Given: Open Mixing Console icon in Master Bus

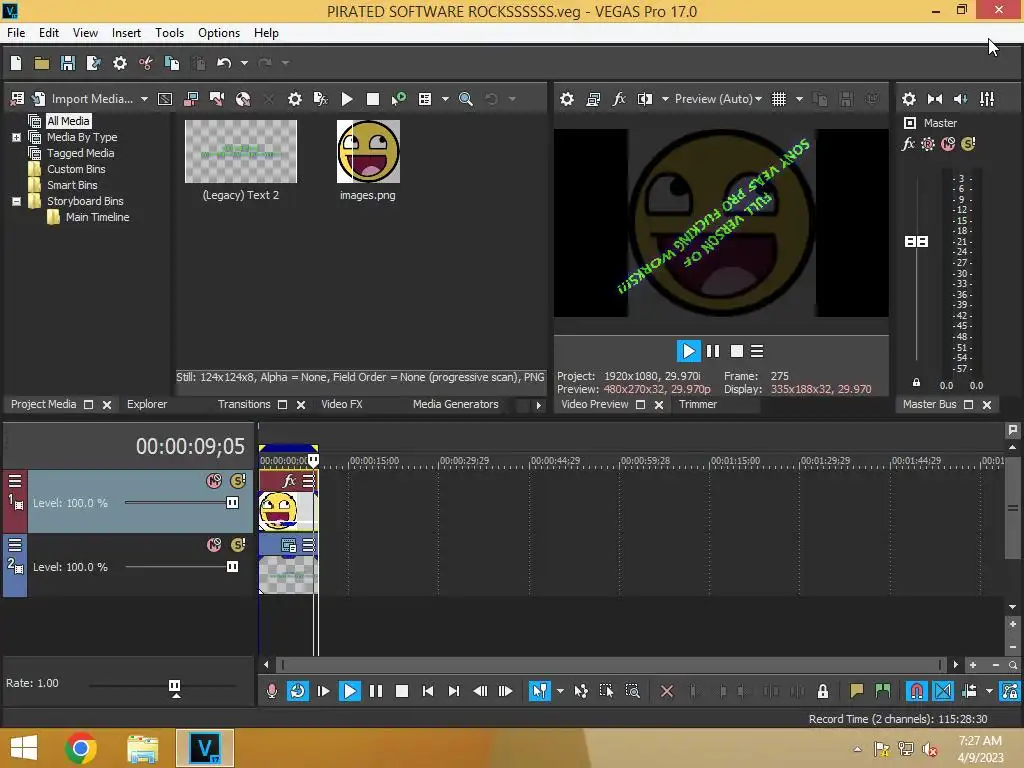Looking at the screenshot, I should coord(987,99).
